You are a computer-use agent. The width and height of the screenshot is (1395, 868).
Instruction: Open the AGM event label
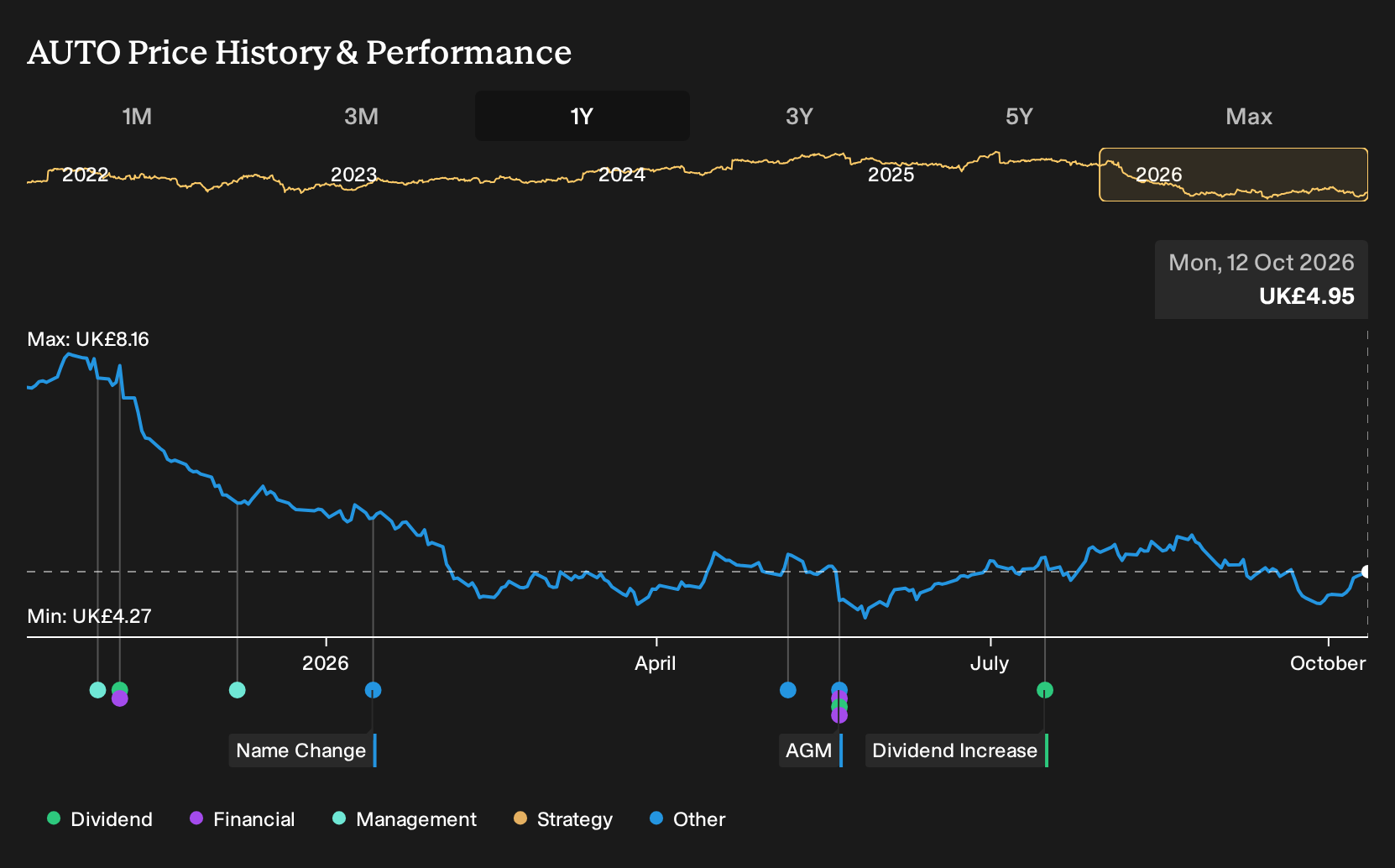click(x=810, y=750)
